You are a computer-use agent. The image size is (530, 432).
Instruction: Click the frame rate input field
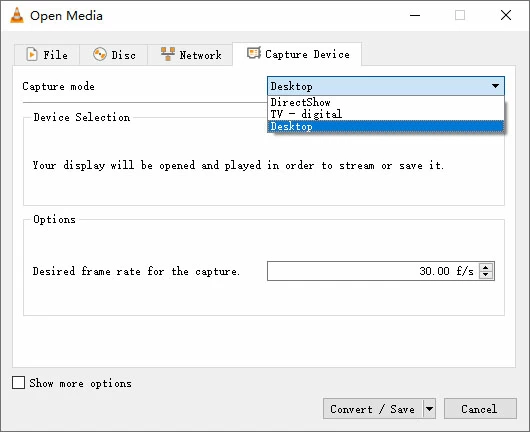point(373,271)
